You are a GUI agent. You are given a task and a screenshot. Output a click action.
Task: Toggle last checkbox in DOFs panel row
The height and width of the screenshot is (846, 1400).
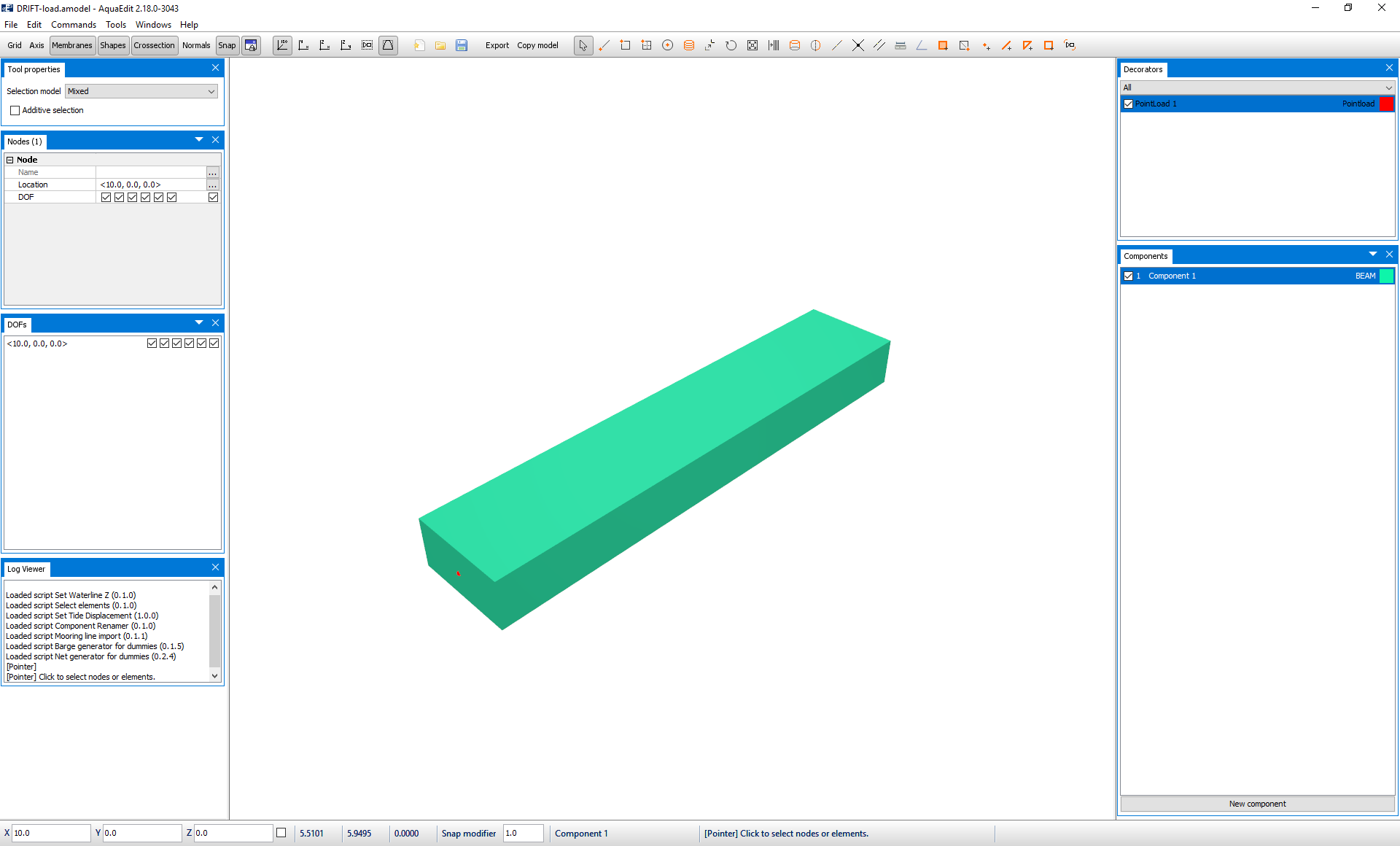coord(214,343)
